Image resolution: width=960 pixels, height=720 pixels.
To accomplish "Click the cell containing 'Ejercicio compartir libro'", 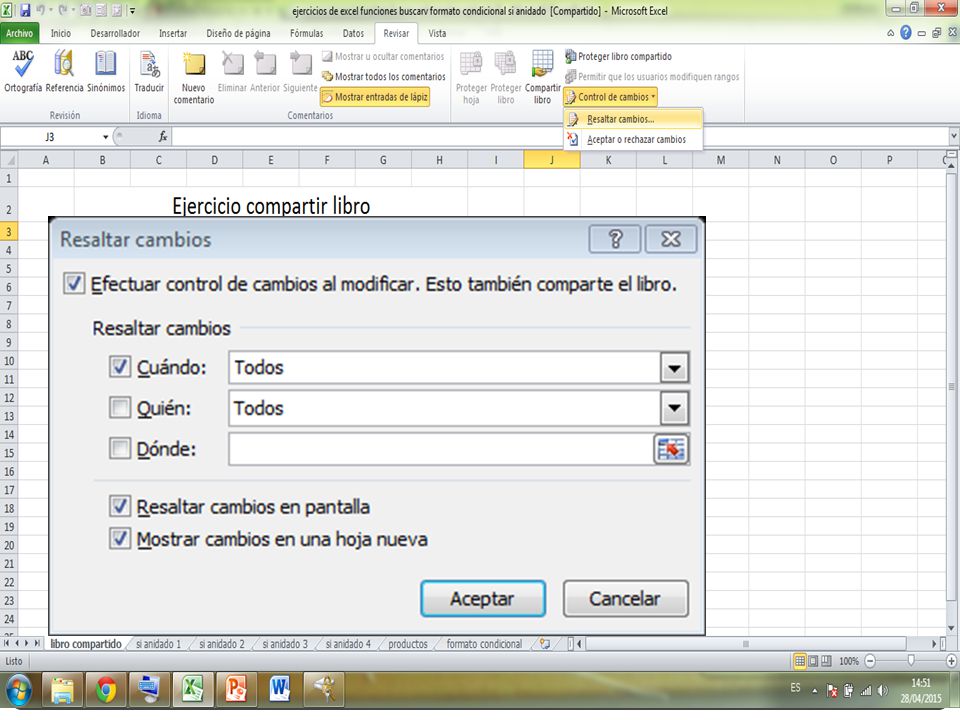I will (271, 204).
